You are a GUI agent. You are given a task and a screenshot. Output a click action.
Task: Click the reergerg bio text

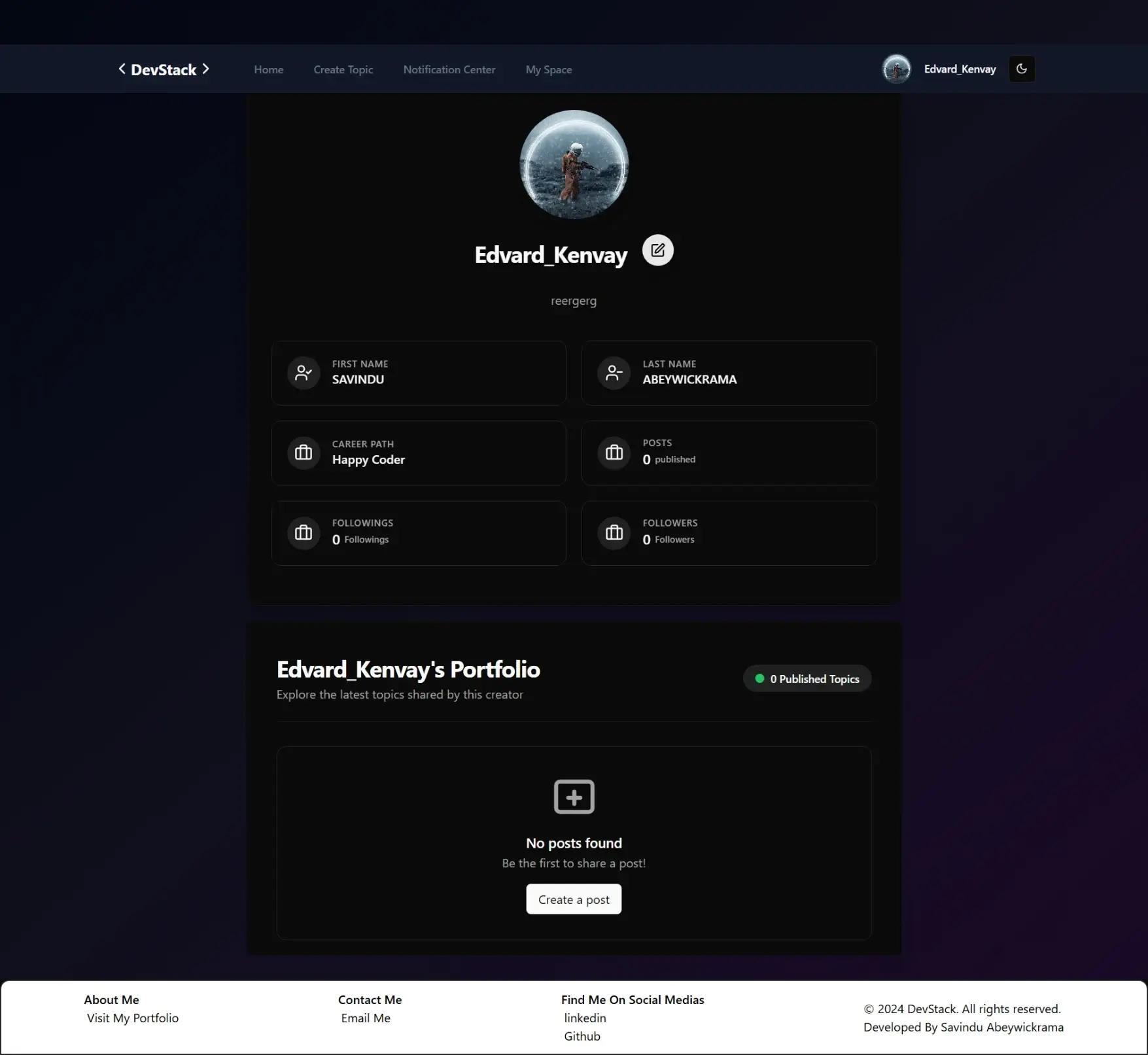tap(574, 301)
